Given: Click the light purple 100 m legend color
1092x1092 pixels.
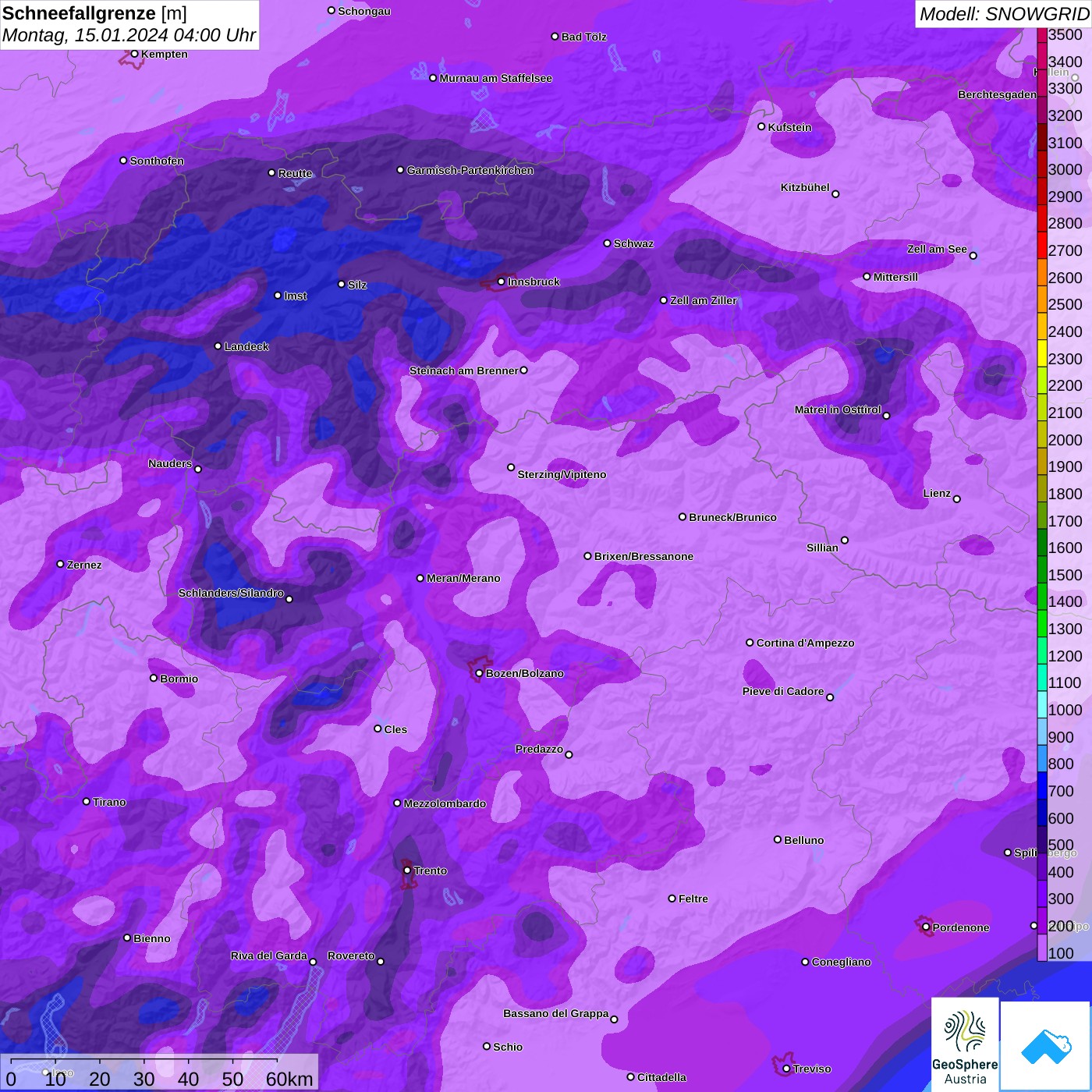Looking at the screenshot, I should (x=1042, y=948).
